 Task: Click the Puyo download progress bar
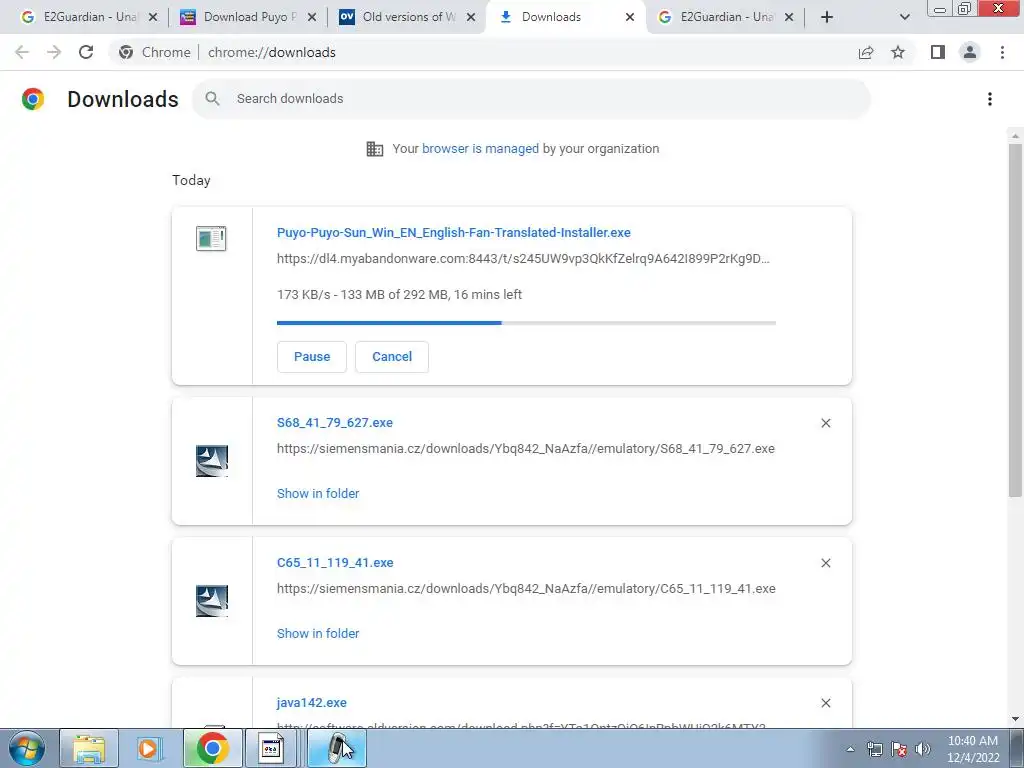point(526,323)
